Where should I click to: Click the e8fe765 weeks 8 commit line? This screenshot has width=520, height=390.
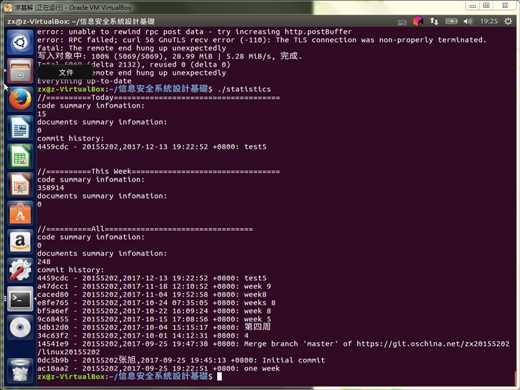click(x=156, y=303)
